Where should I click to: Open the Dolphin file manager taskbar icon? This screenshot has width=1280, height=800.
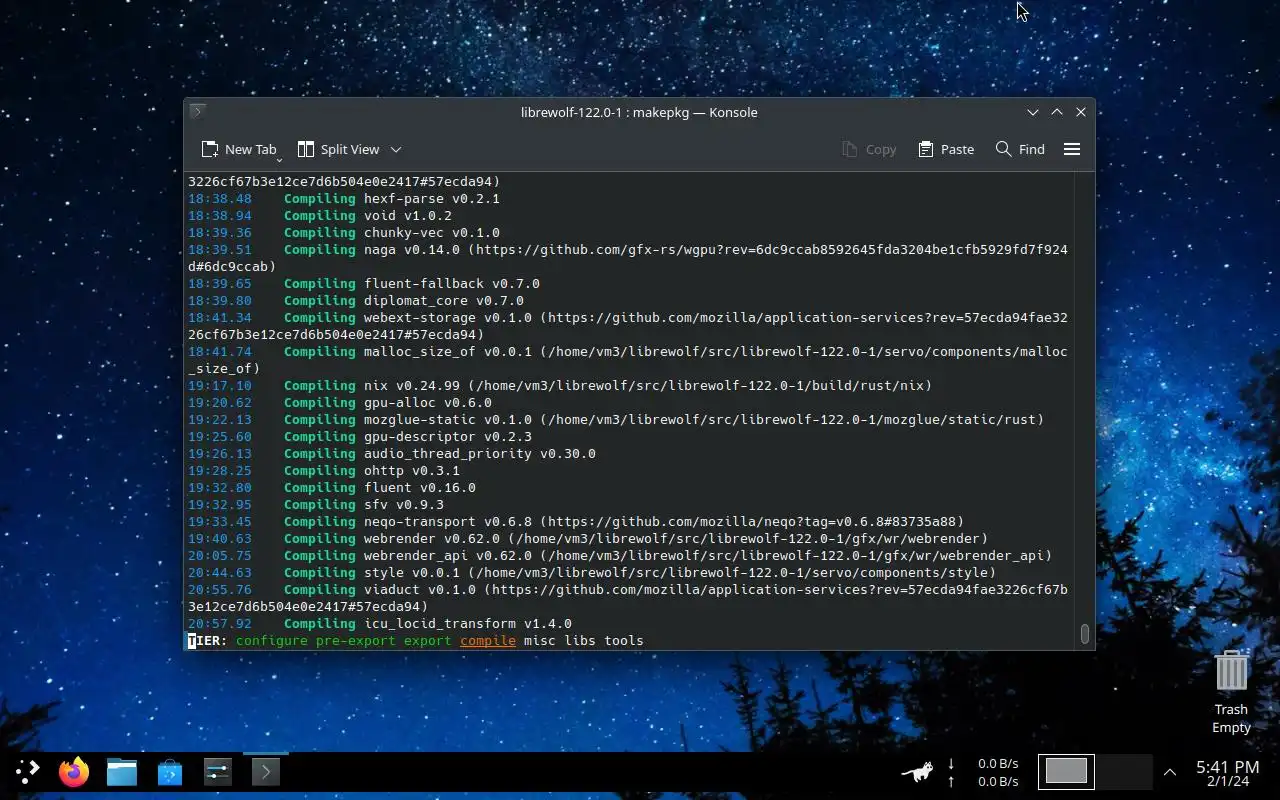coord(122,771)
